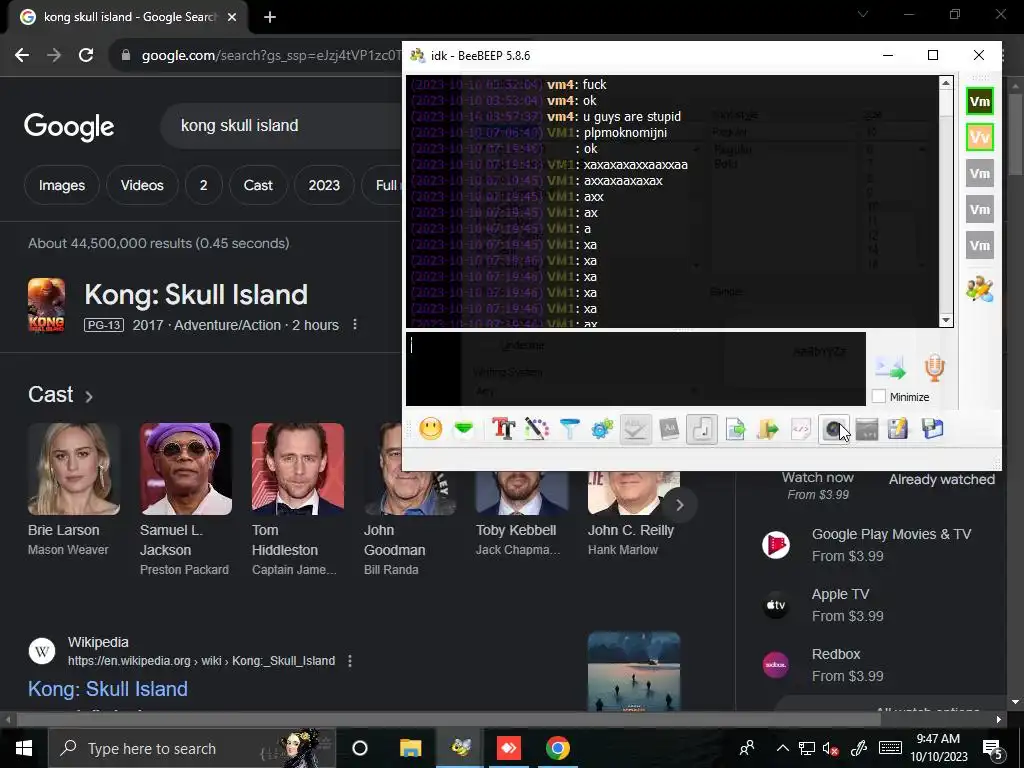Open the Windows notification center
Image resolution: width=1024 pixels, height=768 pixels.
pos(993,748)
